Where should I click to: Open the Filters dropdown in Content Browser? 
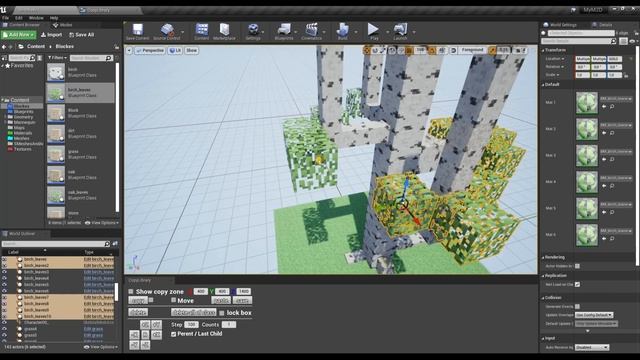pos(57,58)
